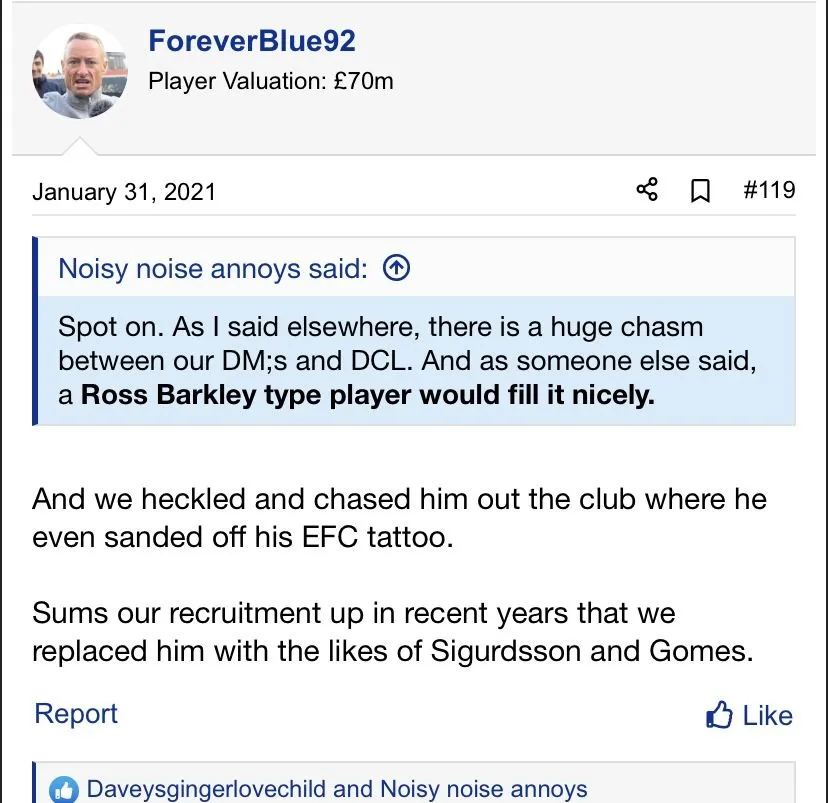Jump to original post via circled up-arrow
Image resolution: width=828 pixels, height=803 pixels.
[x=397, y=268]
